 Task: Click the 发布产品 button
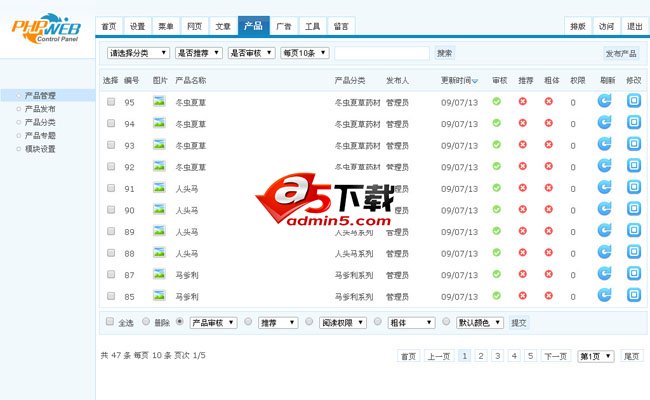[621, 53]
